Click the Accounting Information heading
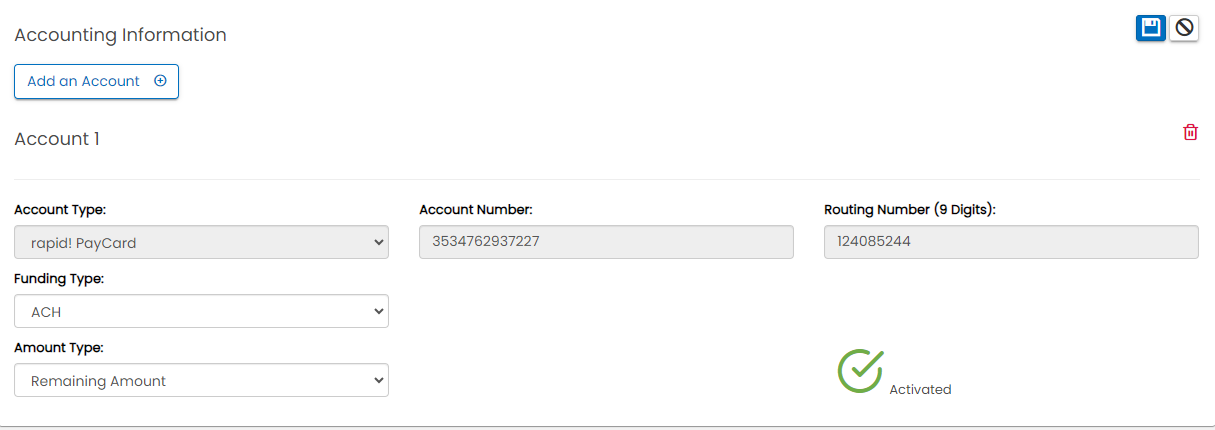Image resolution: width=1215 pixels, height=430 pixels. (x=120, y=35)
